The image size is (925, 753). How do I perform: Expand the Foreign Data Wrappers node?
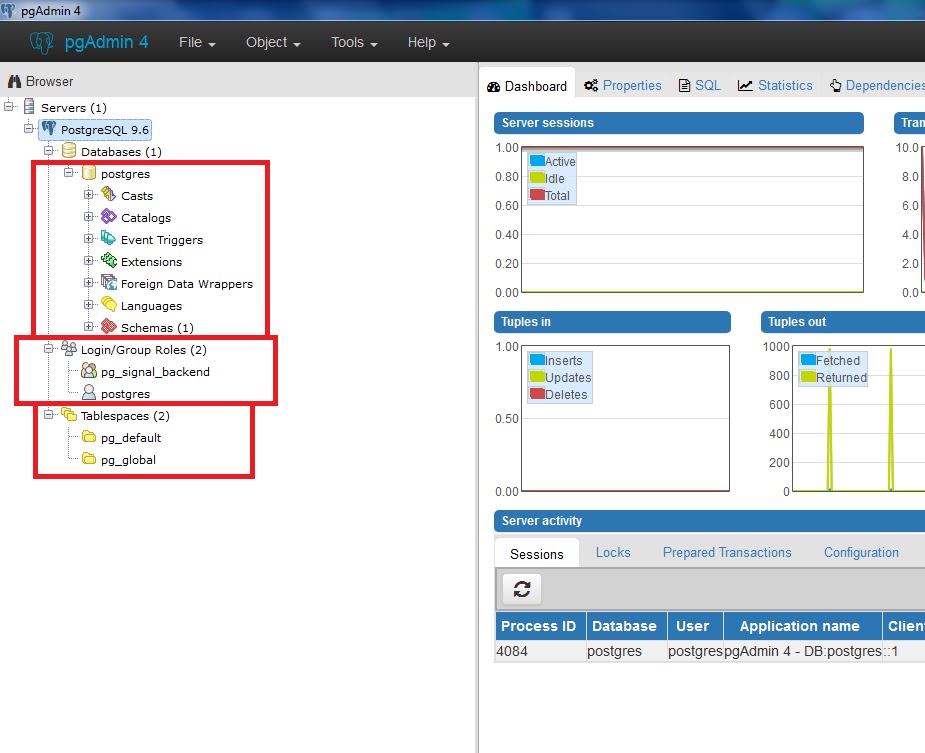click(x=88, y=283)
